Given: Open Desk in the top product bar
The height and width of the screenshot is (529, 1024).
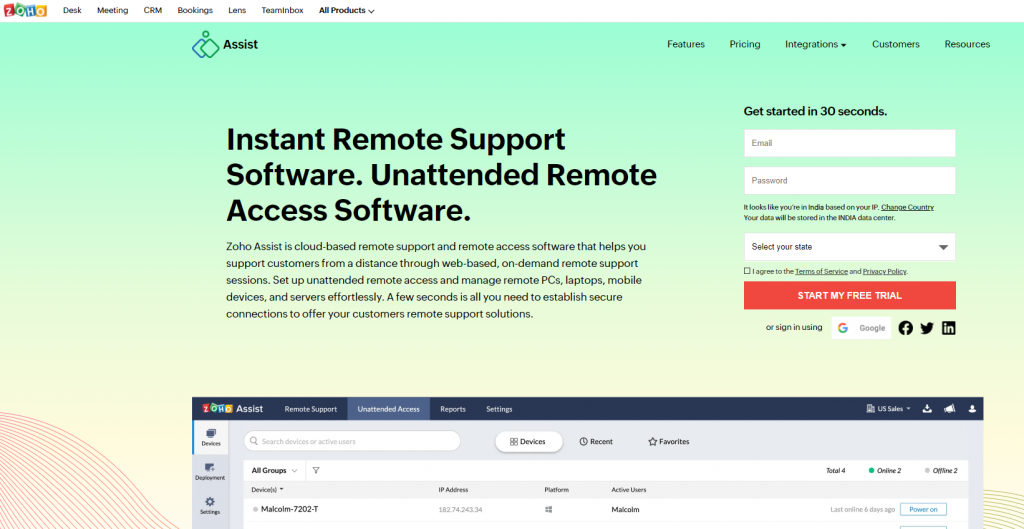Looking at the screenshot, I should point(72,10).
